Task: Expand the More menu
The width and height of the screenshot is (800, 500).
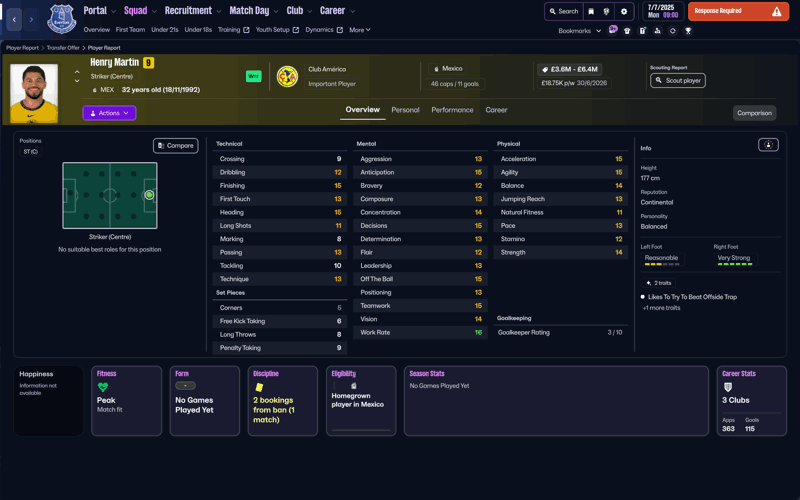Action: pos(360,30)
